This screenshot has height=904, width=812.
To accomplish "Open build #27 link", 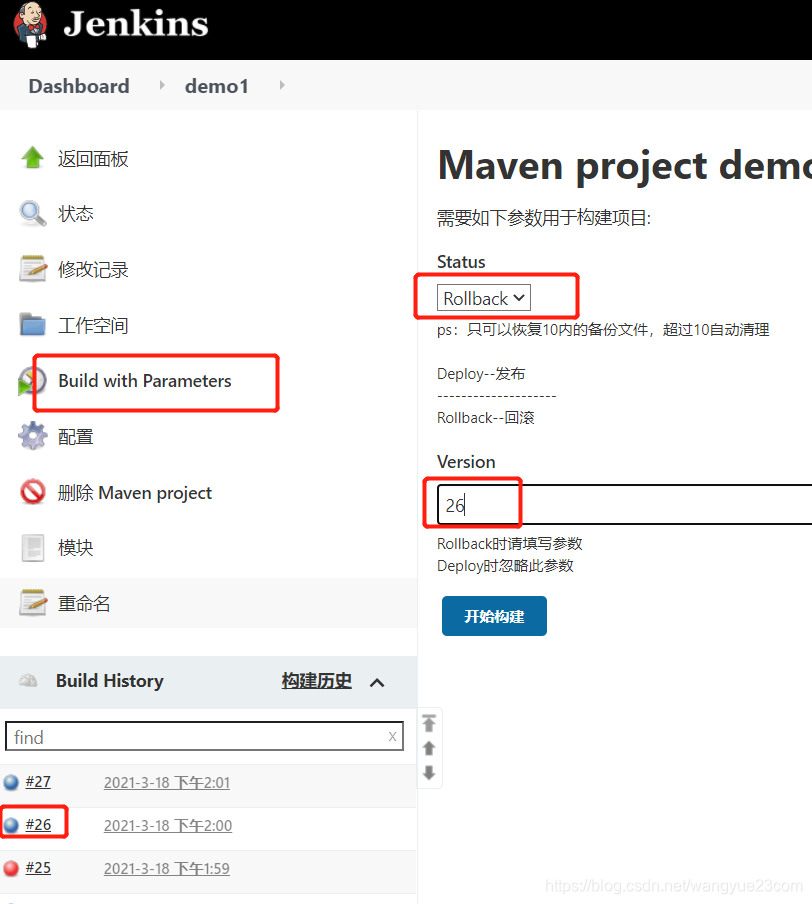I will (x=38, y=782).
